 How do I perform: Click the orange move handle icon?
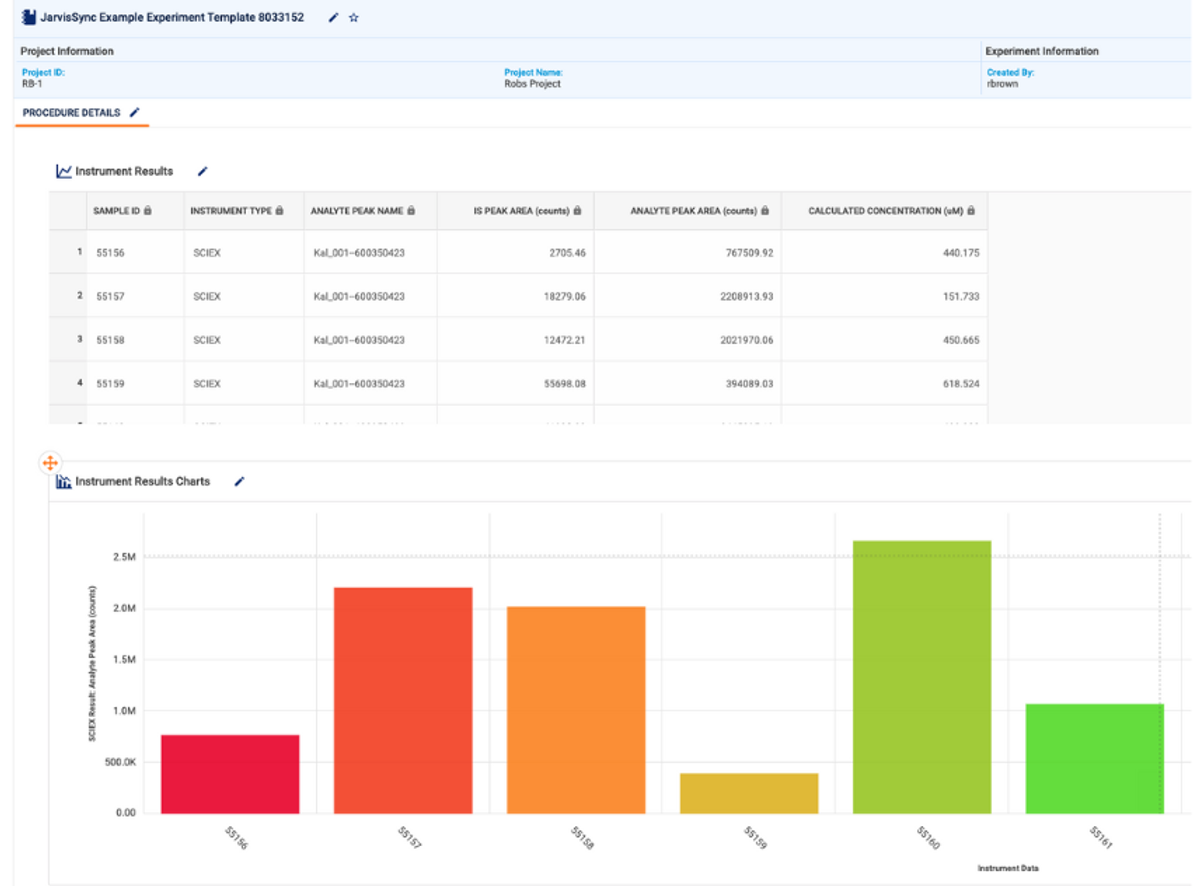click(x=50, y=462)
